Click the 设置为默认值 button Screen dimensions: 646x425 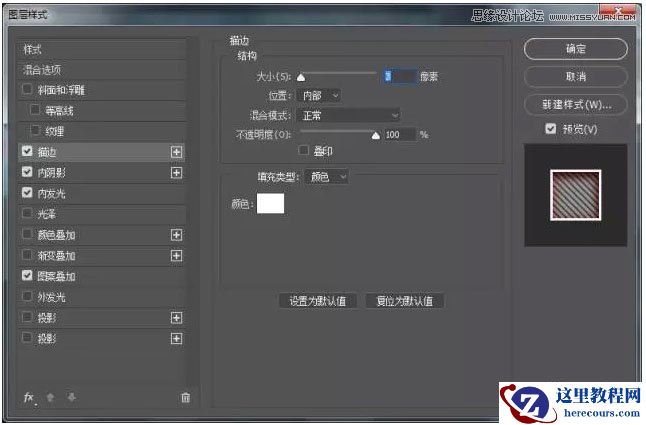[x=318, y=301]
